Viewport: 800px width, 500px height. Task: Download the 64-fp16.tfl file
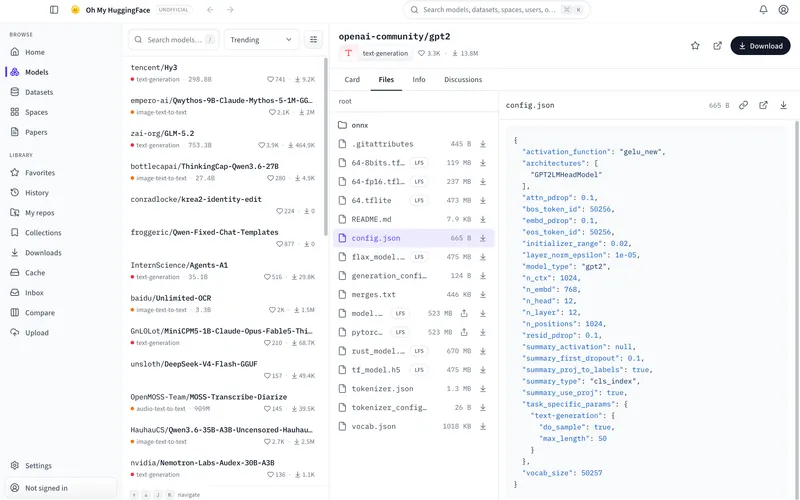(483, 182)
